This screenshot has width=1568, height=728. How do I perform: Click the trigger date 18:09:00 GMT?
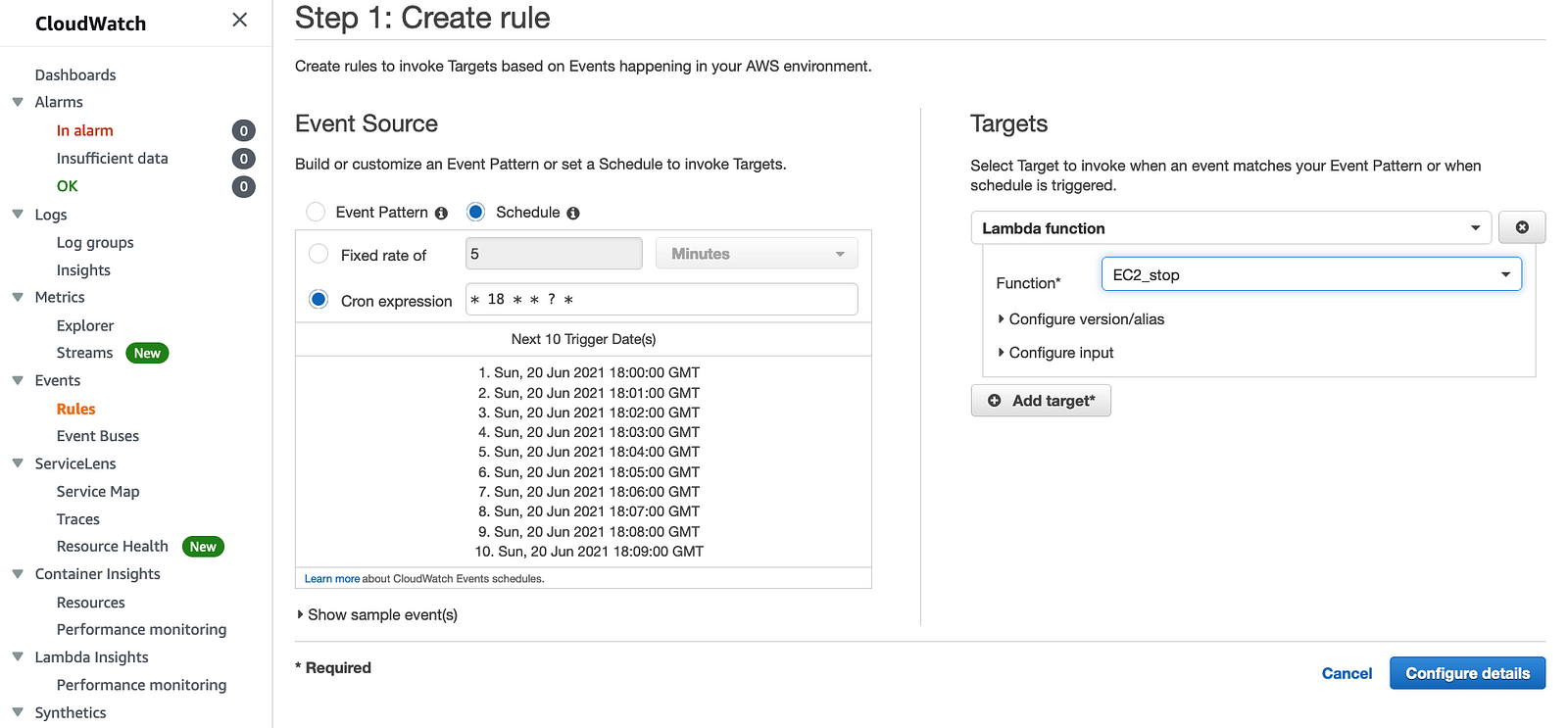coord(589,552)
